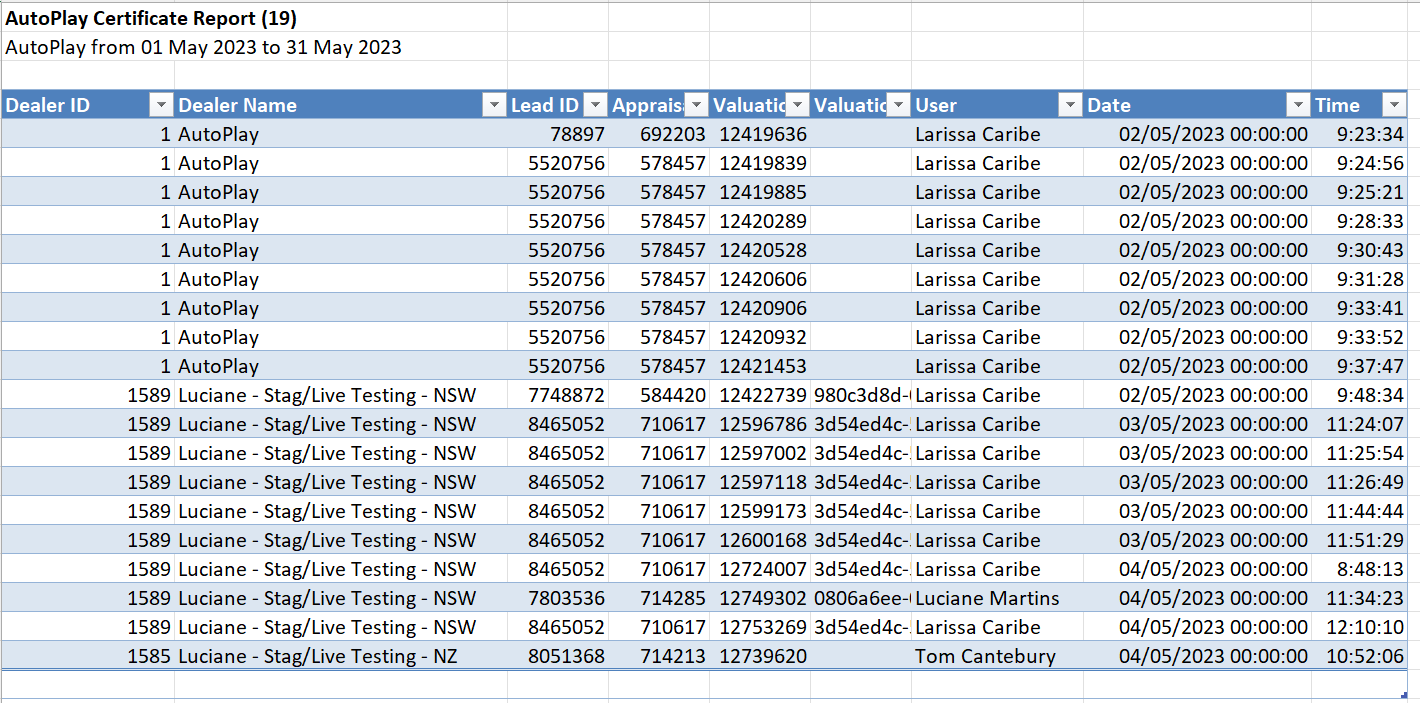Select the cell starting with 0806a6ee
Image resolution: width=1420 pixels, height=703 pixels.
[861, 598]
